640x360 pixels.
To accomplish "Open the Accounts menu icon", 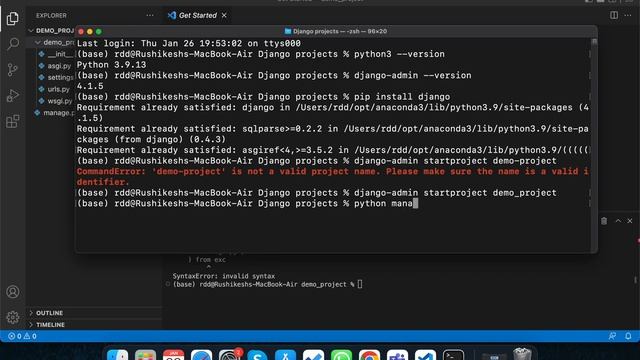I will (13, 292).
